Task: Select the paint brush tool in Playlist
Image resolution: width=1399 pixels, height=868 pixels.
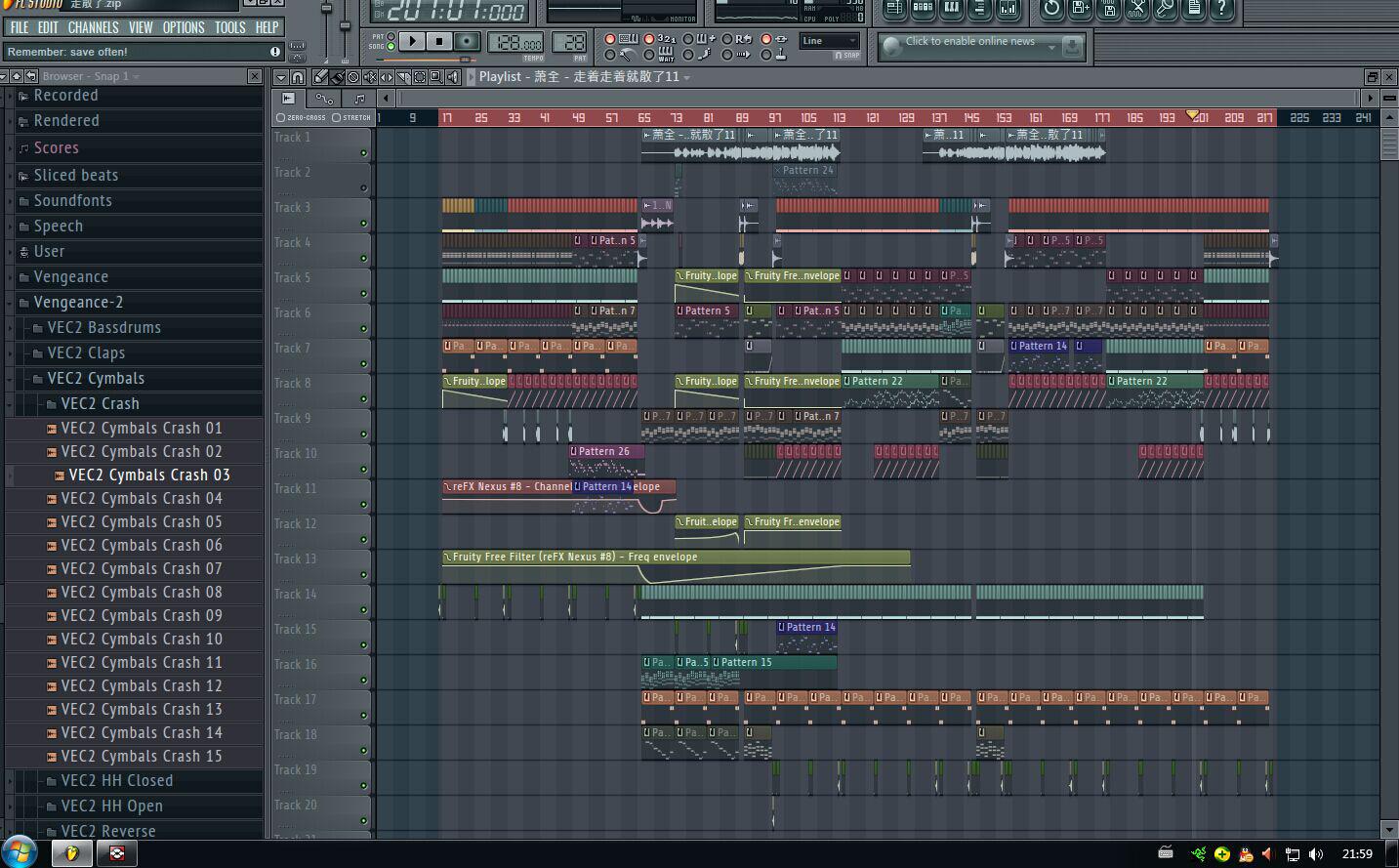Action: pos(337,77)
